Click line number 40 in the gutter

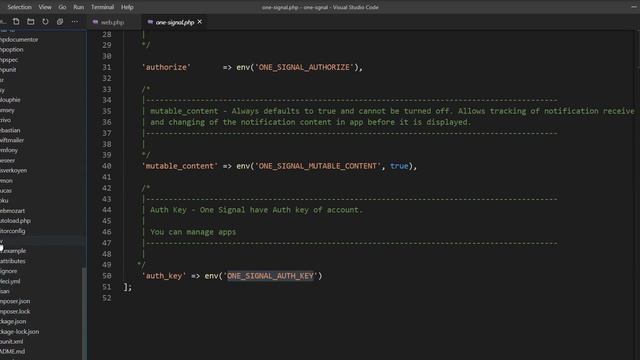107,166
